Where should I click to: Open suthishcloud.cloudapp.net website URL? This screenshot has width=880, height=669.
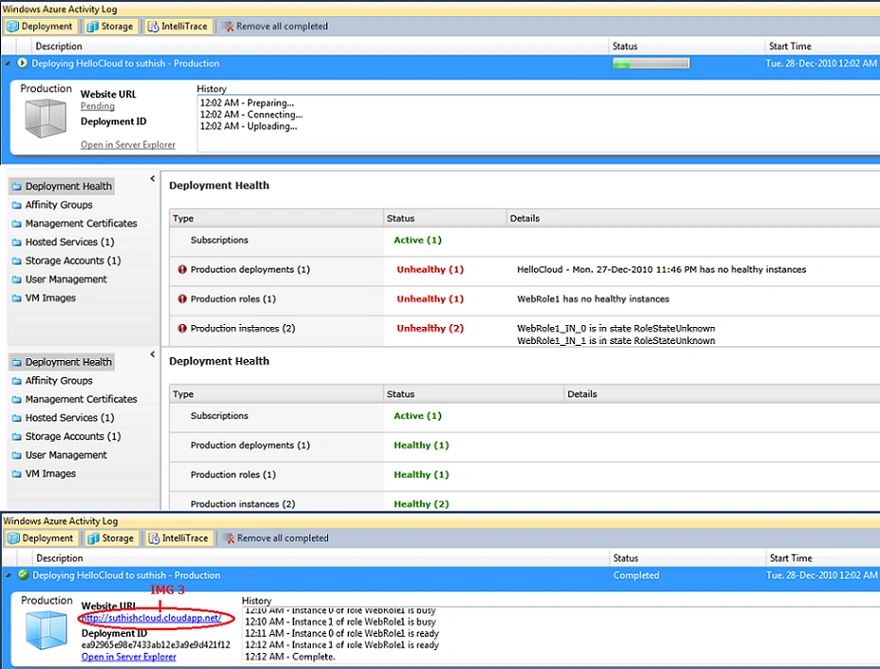pyautogui.click(x=151, y=618)
